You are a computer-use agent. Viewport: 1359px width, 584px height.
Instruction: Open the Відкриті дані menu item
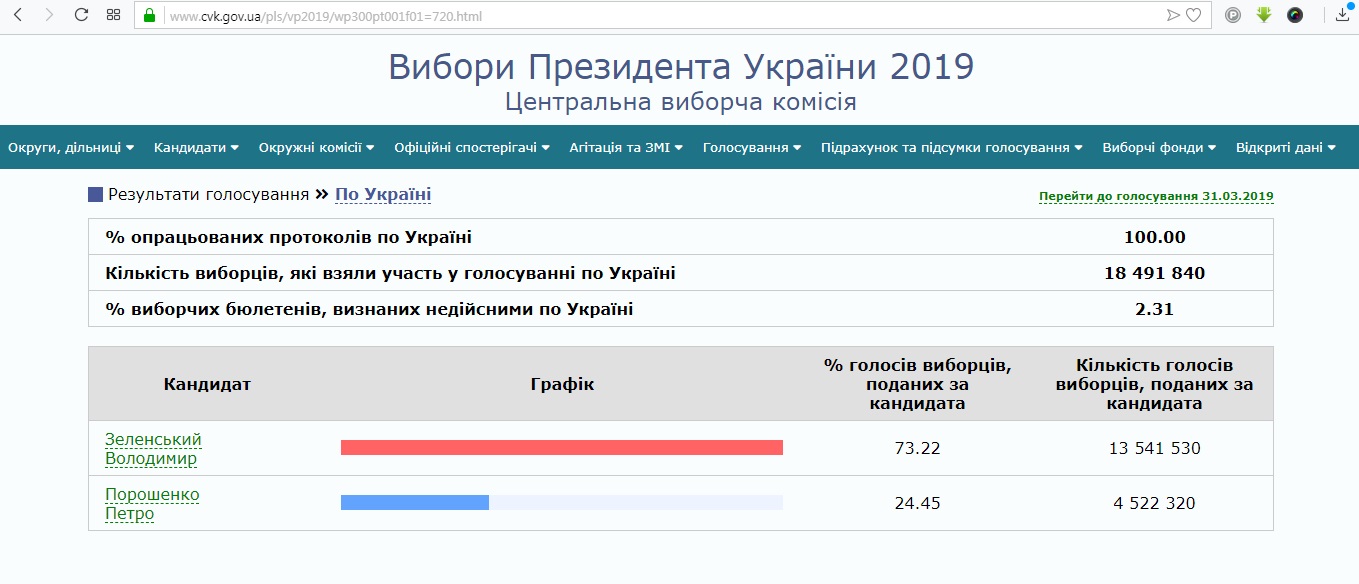(1285, 148)
